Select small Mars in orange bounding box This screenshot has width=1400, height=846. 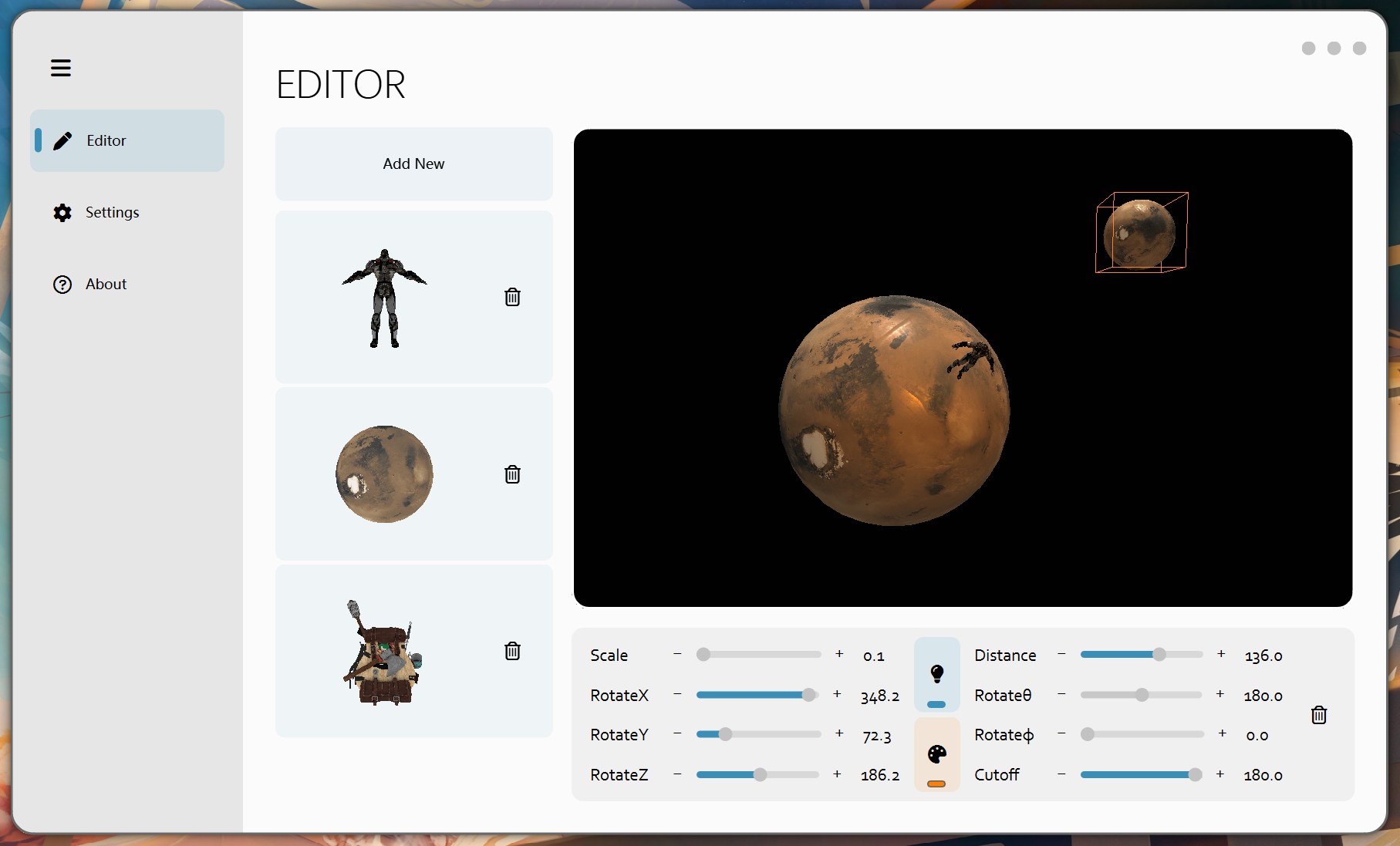pos(1140,233)
